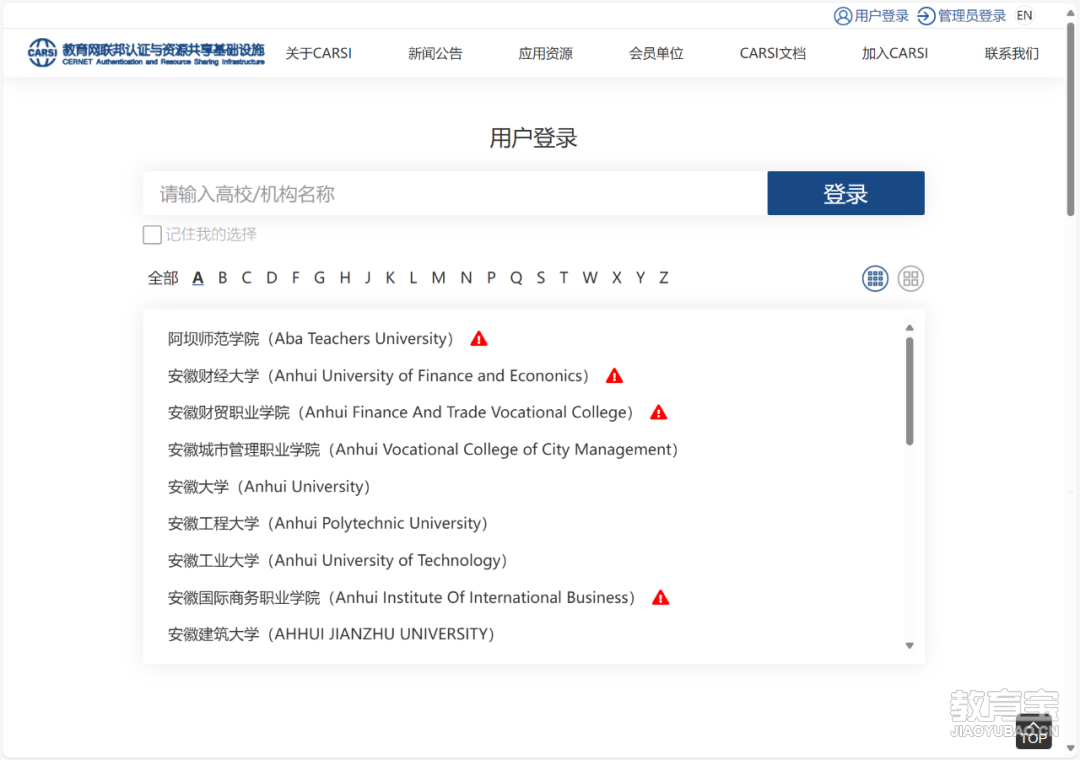Image resolution: width=1080 pixels, height=760 pixels.
Task: Choose 安徽财贸职业学院 from the list
Action: (400, 412)
